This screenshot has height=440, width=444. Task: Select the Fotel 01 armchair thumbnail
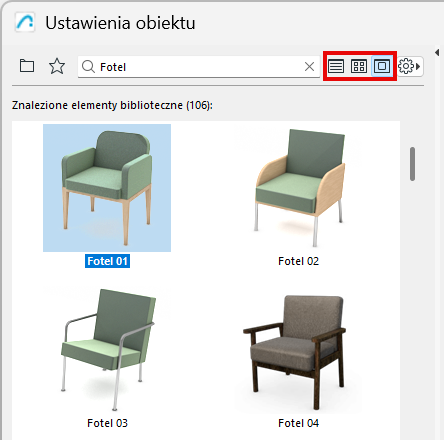107,188
